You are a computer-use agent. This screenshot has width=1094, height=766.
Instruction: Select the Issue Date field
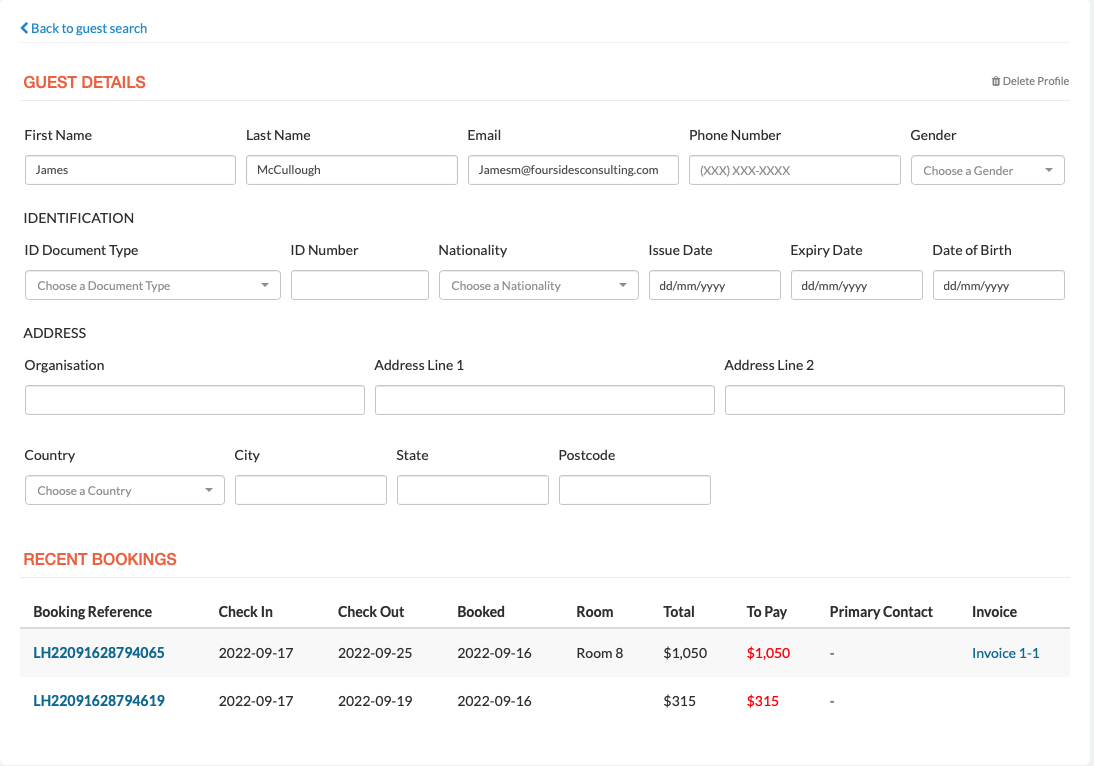tap(714, 285)
